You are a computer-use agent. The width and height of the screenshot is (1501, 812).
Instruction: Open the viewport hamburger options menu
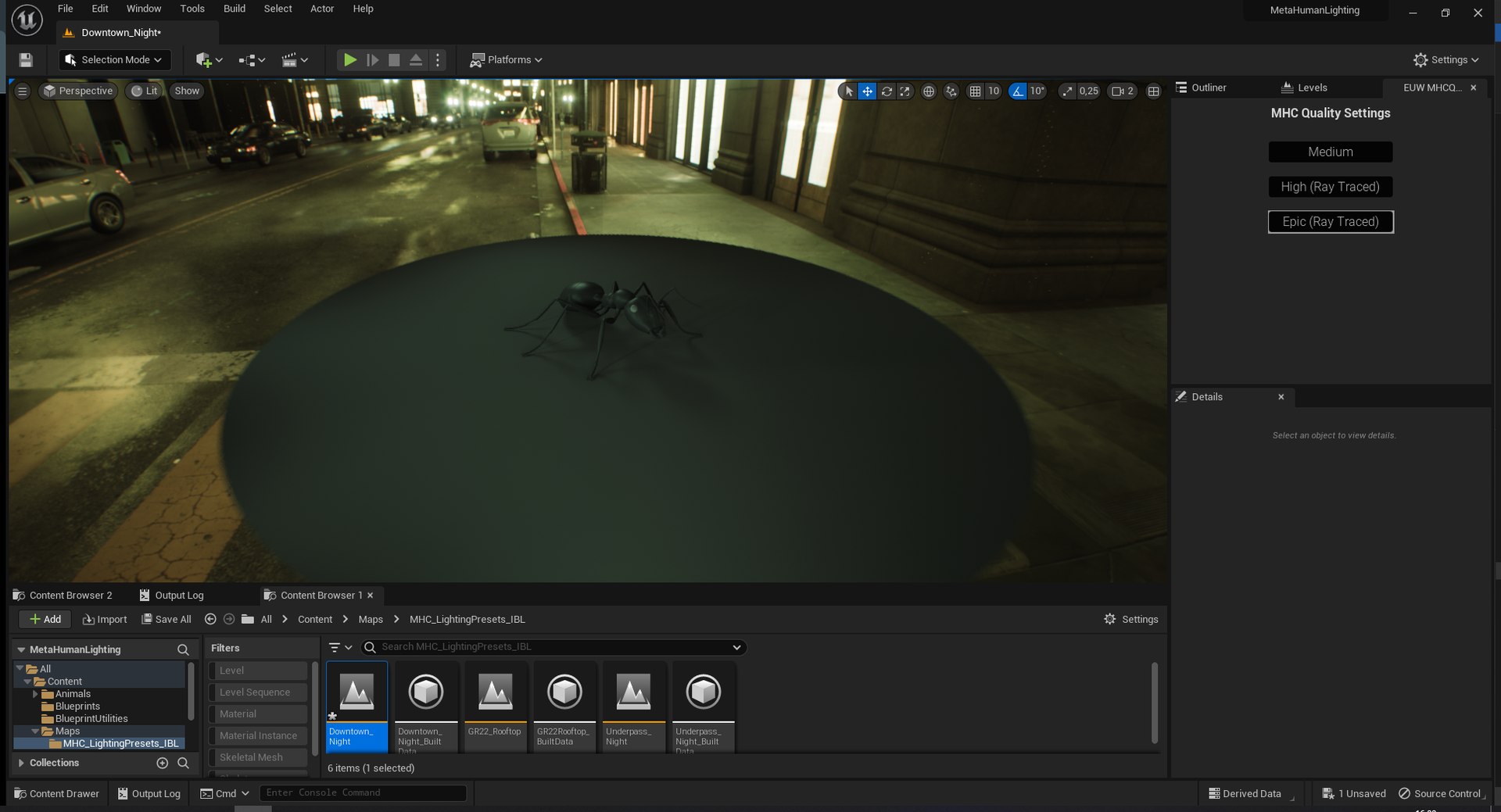tap(23, 91)
